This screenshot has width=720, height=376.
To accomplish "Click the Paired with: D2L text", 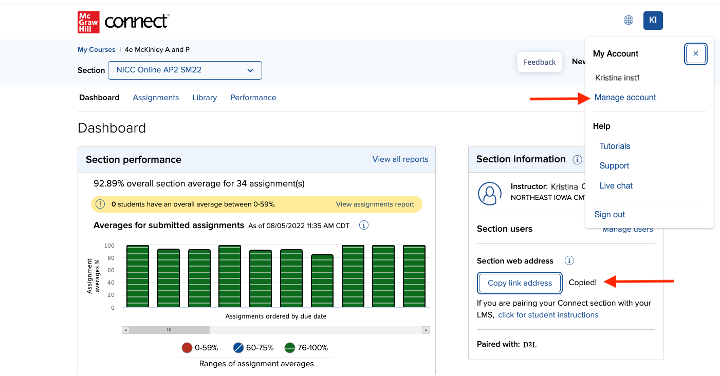I will [506, 344].
